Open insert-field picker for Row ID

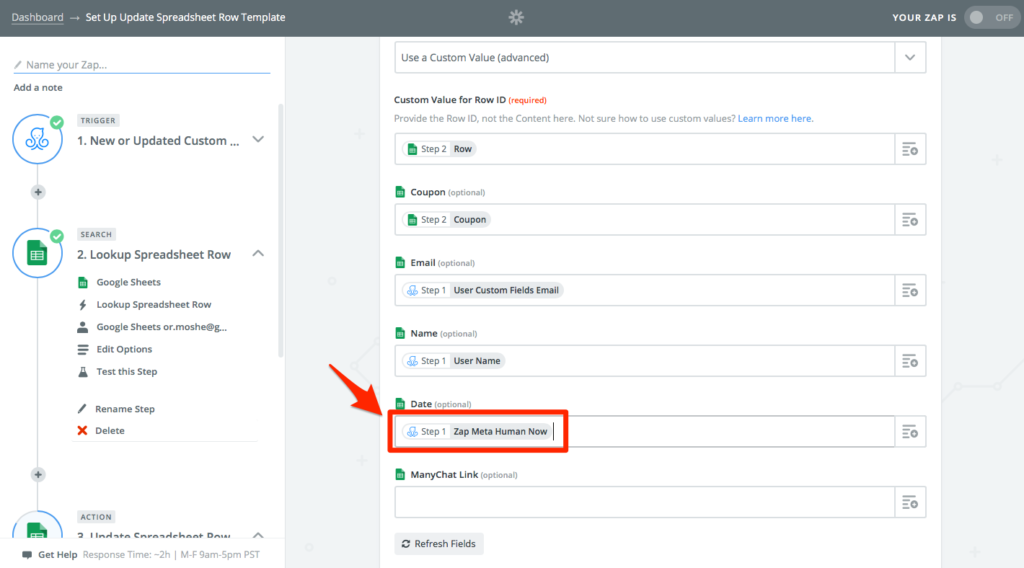pyautogui.click(x=910, y=150)
